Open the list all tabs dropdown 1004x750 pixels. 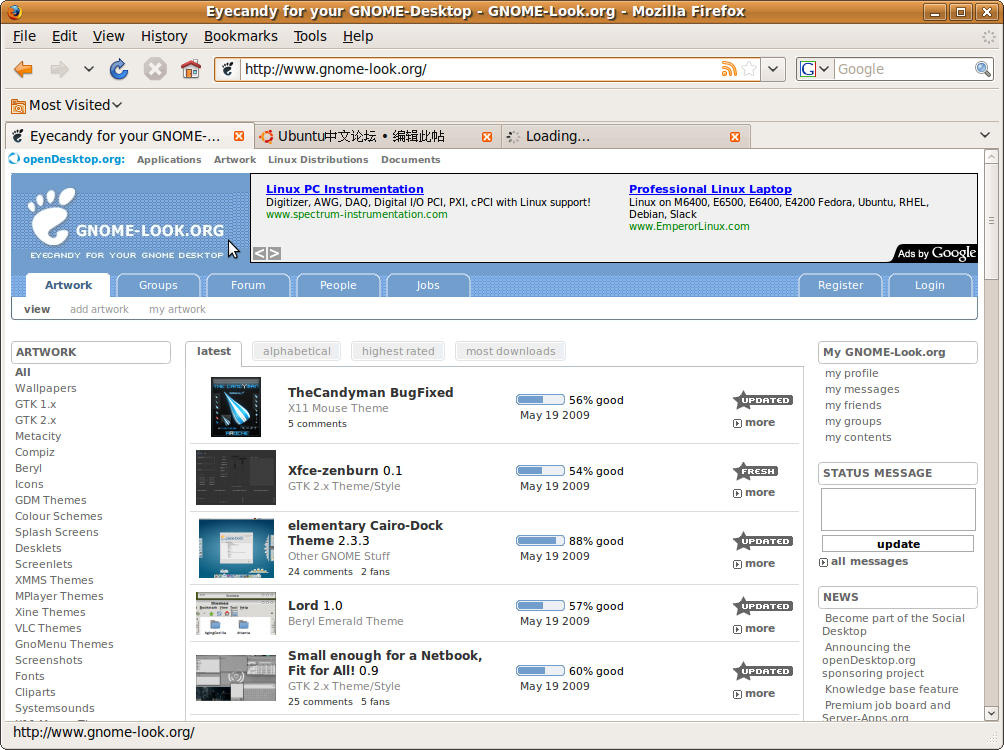[x=985, y=135]
